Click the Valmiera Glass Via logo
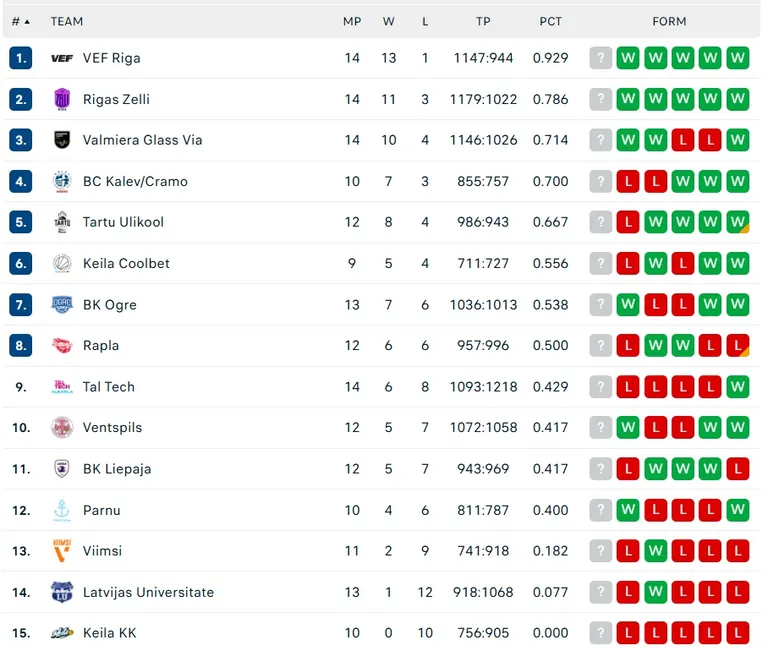This screenshot has width=768, height=651. (62, 140)
